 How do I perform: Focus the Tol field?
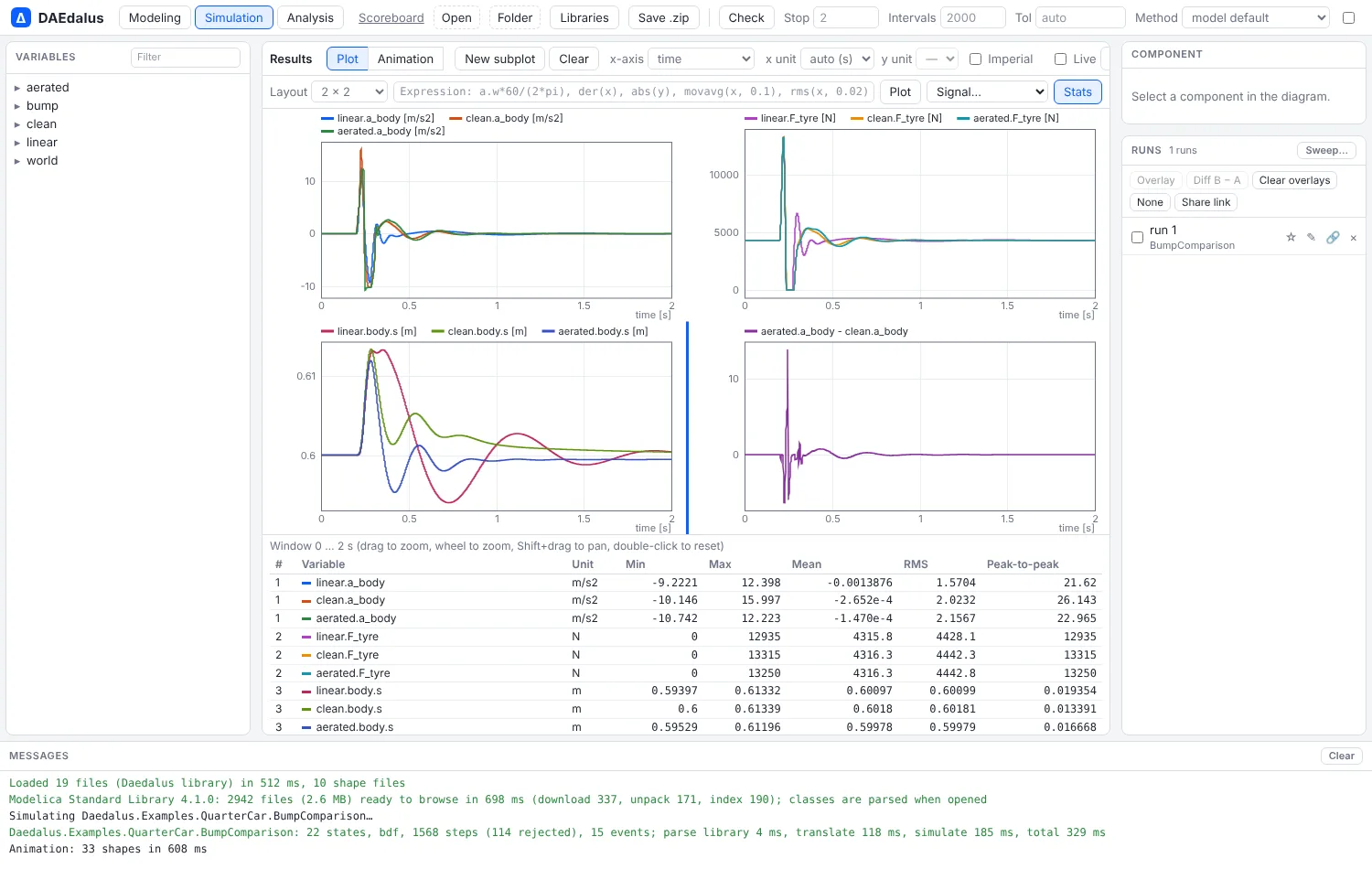pos(1080,17)
